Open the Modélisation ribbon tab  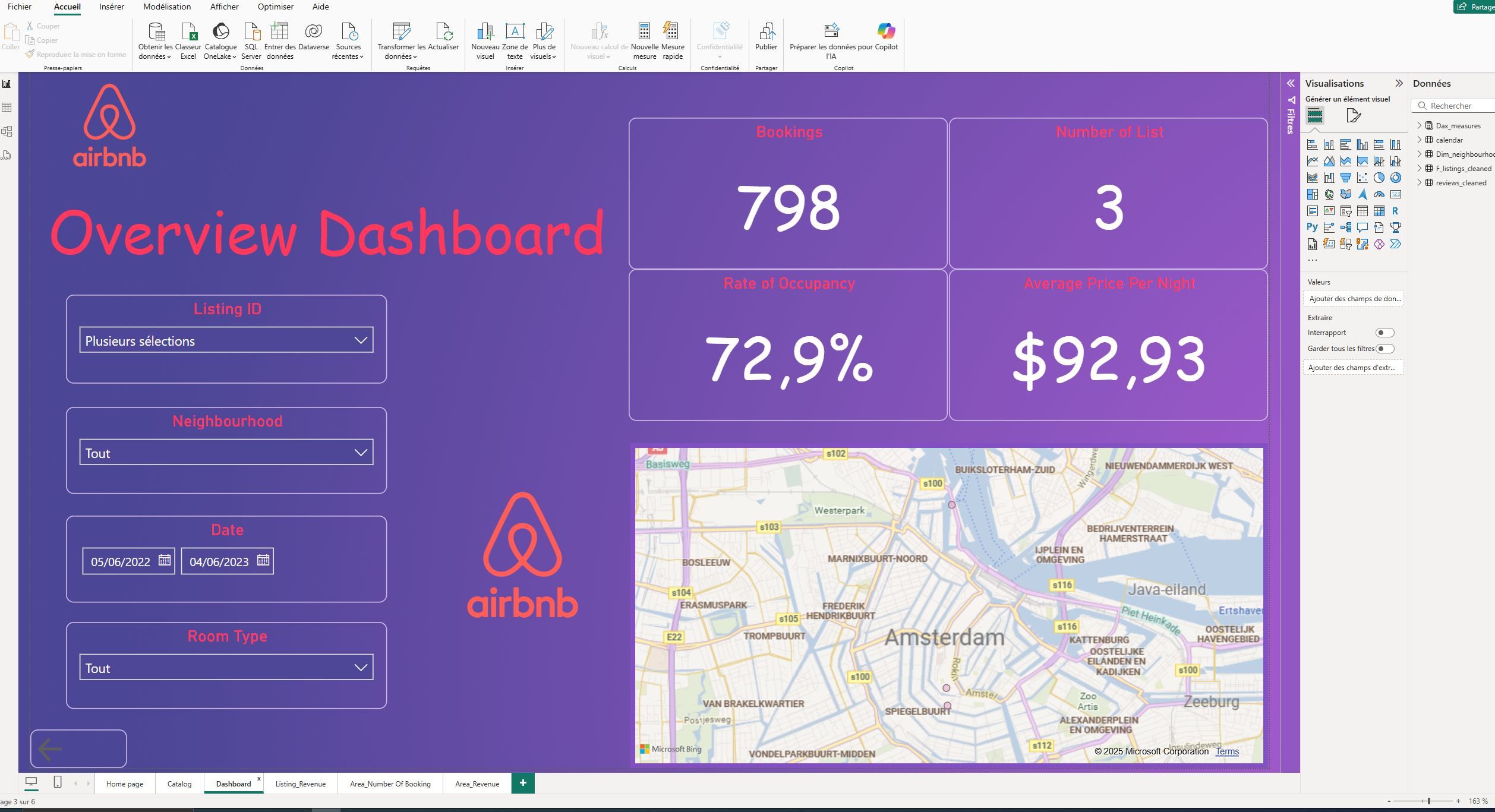click(167, 7)
